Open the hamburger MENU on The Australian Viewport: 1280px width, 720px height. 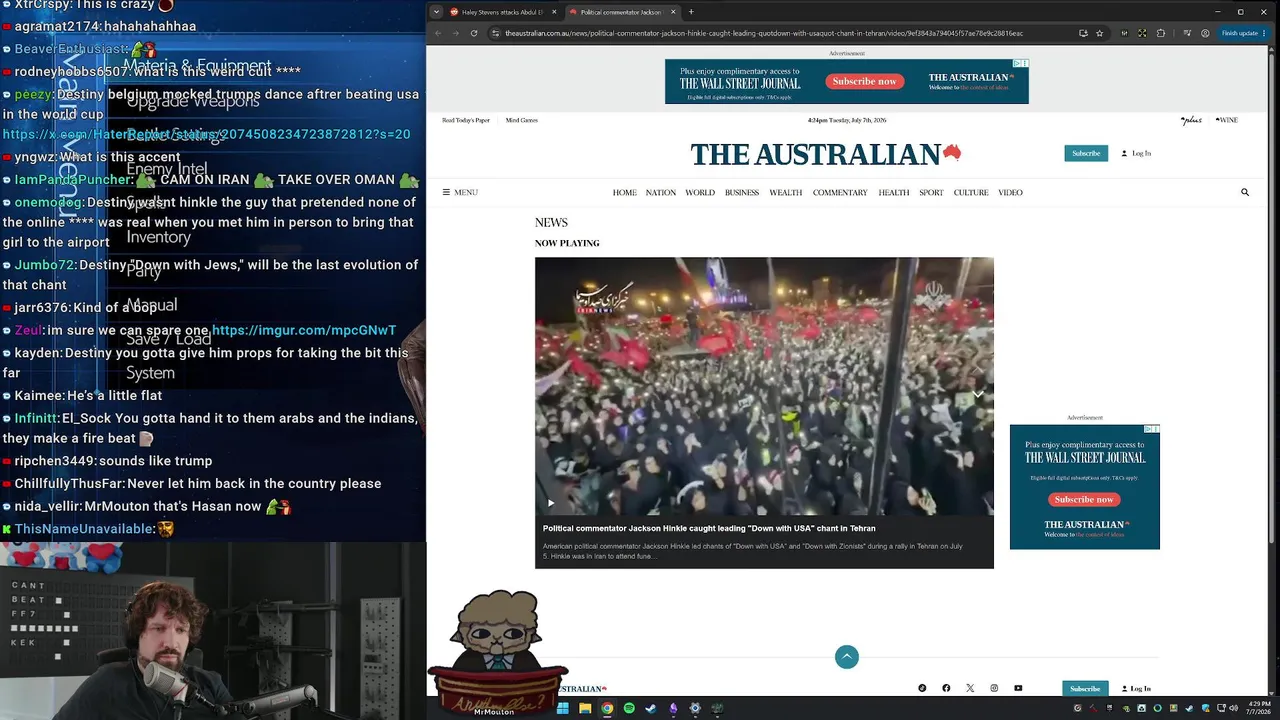(x=460, y=192)
